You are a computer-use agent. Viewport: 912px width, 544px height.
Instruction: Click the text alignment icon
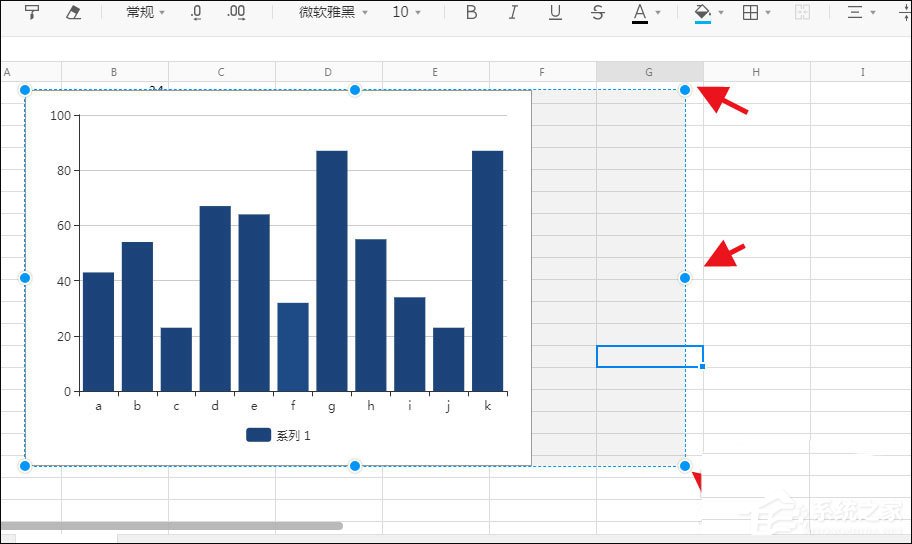[x=854, y=12]
